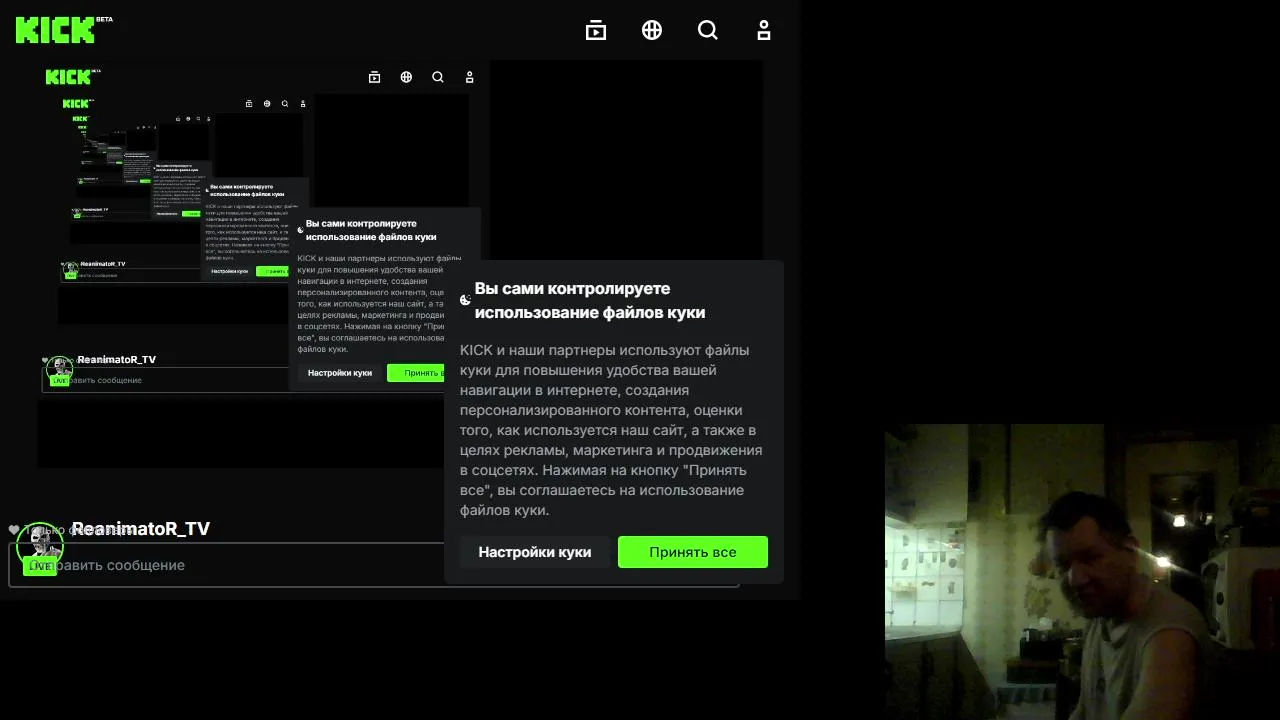The height and width of the screenshot is (720, 1280).
Task: Open Настройки куки in the large dialog
Action: pyautogui.click(x=535, y=552)
